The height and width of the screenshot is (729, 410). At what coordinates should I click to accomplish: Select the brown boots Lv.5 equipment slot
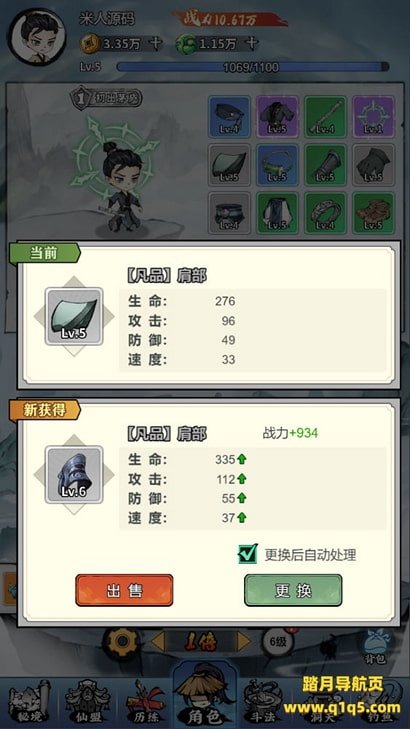point(374,212)
